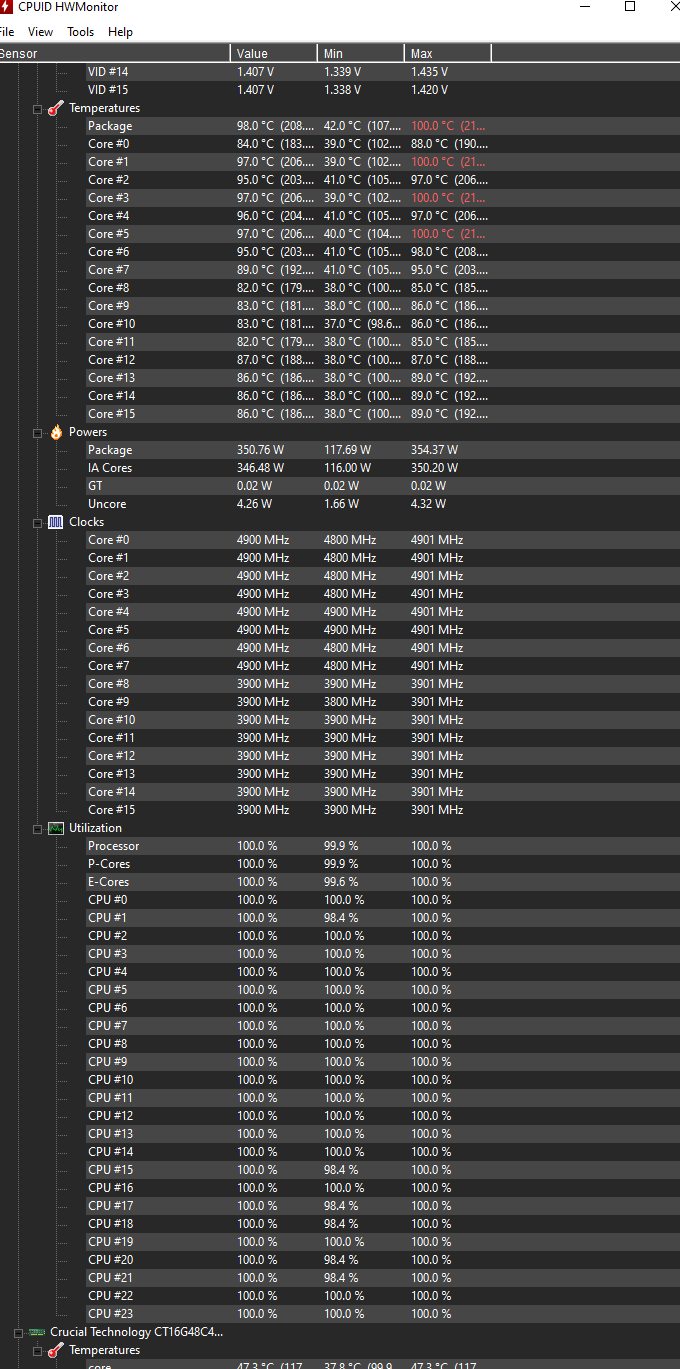Click the thermometer icon under Crucial Technology
This screenshot has height=1369, width=680.
point(56,1350)
